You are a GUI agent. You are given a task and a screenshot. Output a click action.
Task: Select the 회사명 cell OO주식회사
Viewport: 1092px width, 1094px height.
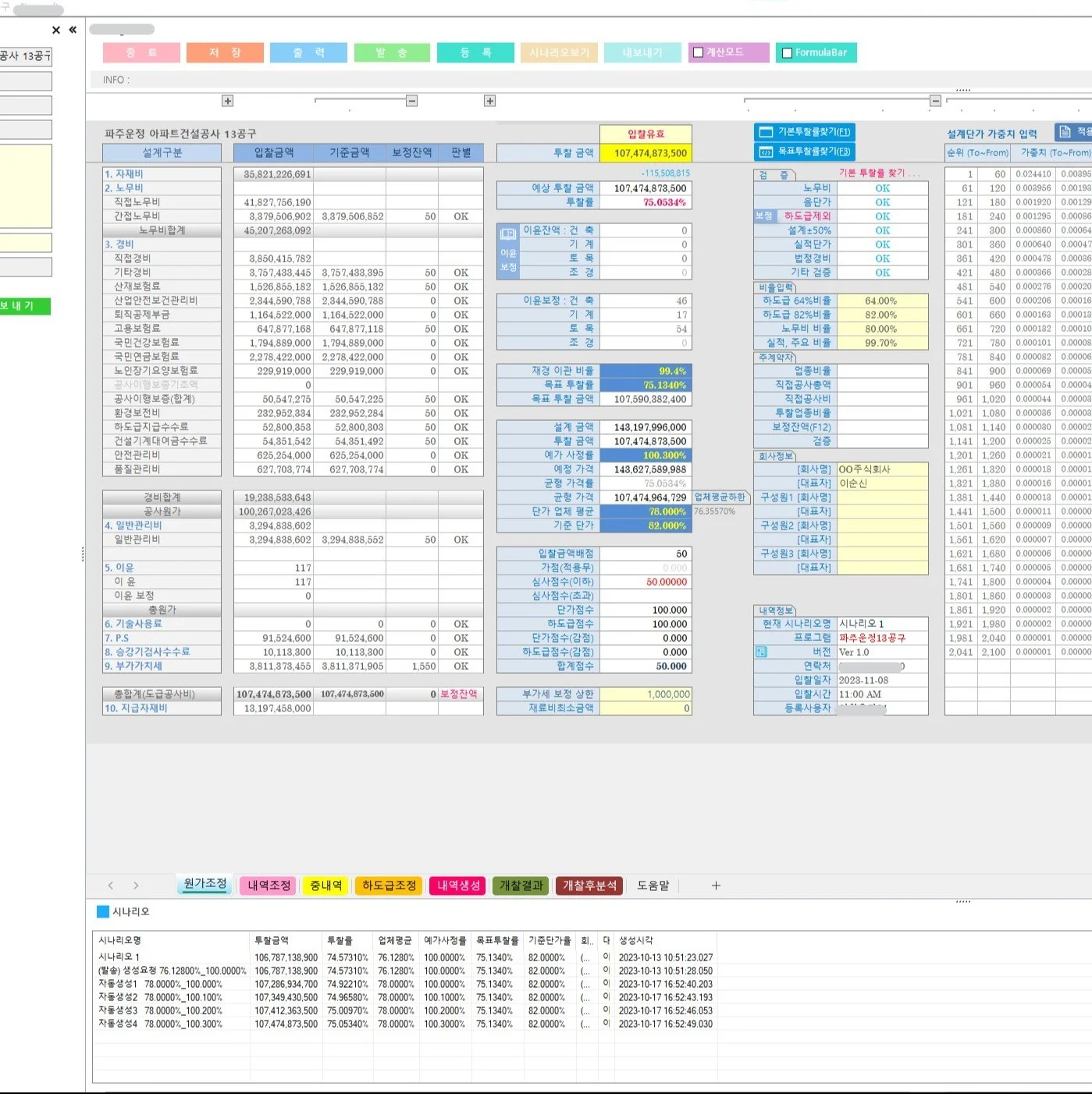click(882, 469)
